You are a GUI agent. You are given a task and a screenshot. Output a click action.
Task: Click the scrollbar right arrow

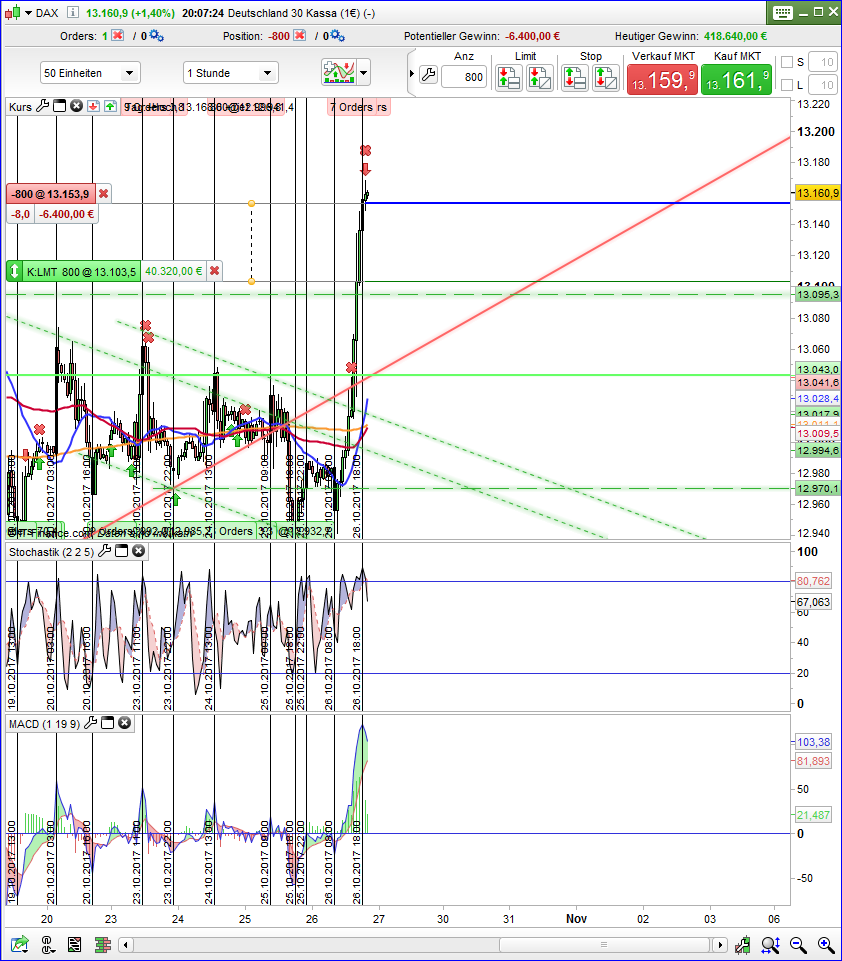pyautogui.click(x=720, y=944)
